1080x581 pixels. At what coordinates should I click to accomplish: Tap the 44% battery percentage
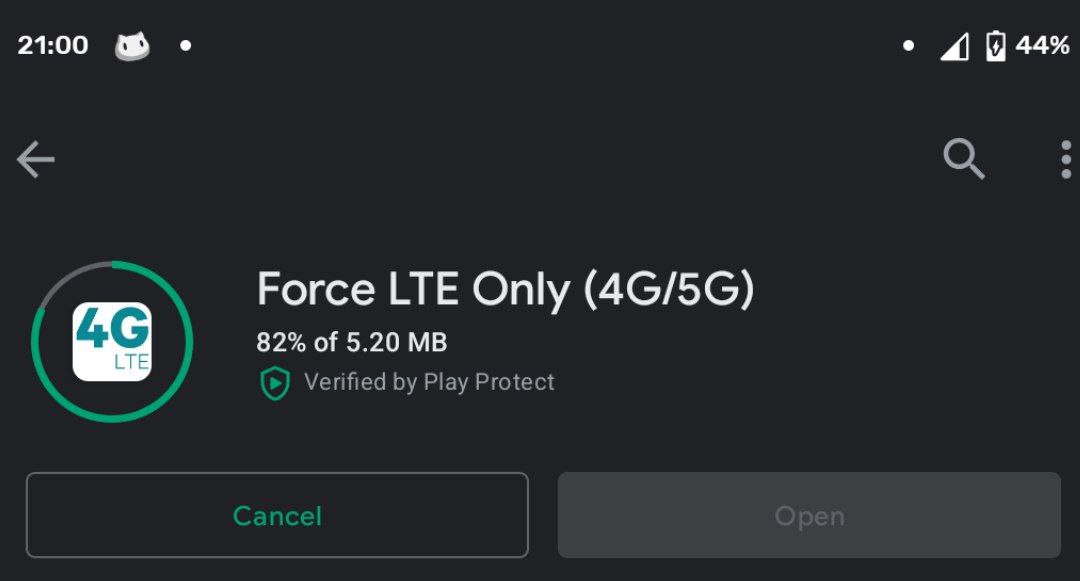point(1042,45)
